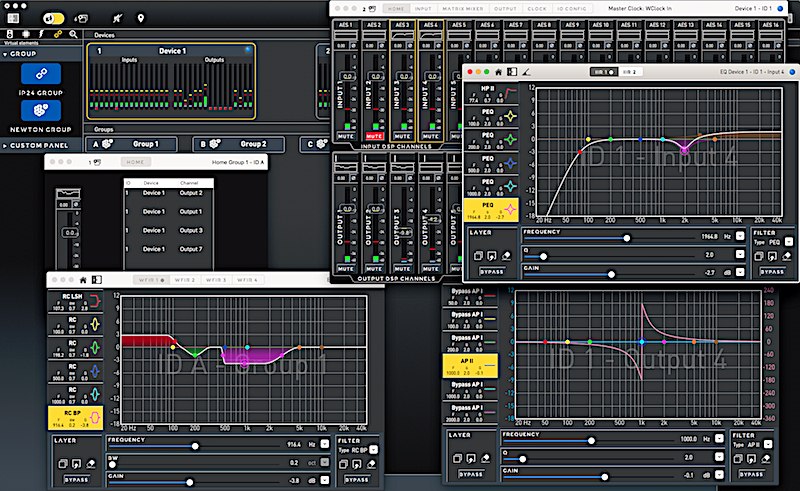Select the highlighted RC BP filter row
The width and height of the screenshot is (800, 491).
click(x=76, y=418)
